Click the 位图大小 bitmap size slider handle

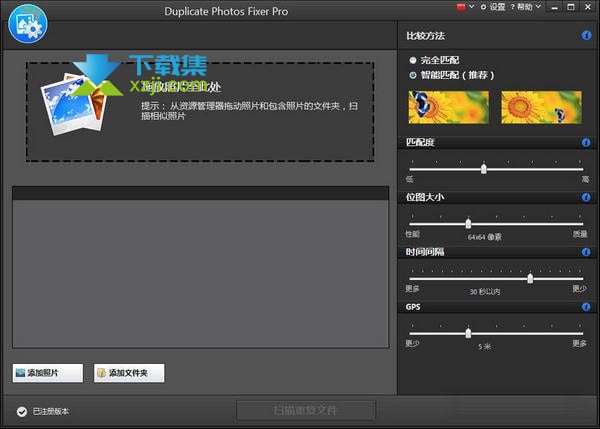click(x=468, y=223)
